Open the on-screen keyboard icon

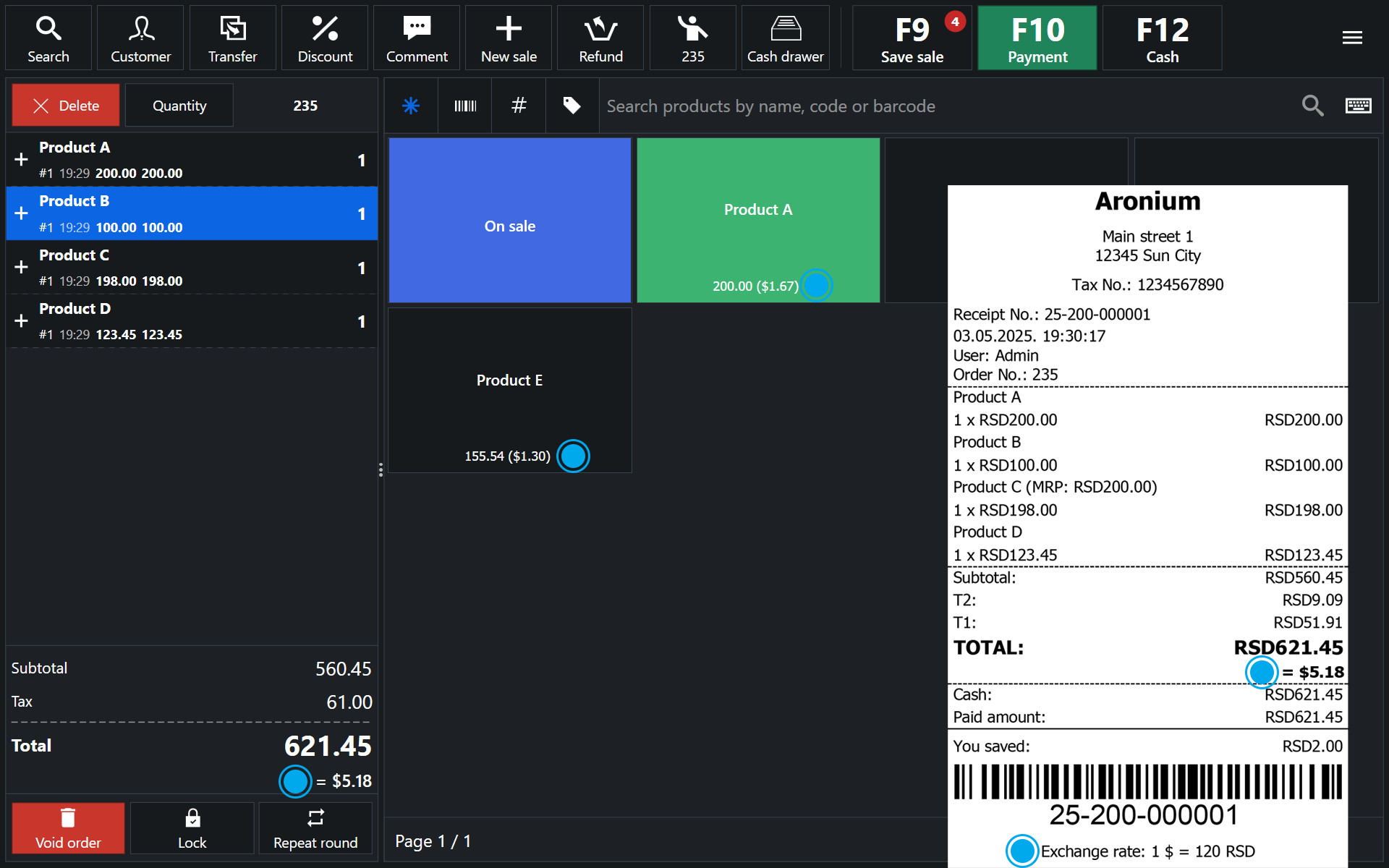tap(1358, 106)
